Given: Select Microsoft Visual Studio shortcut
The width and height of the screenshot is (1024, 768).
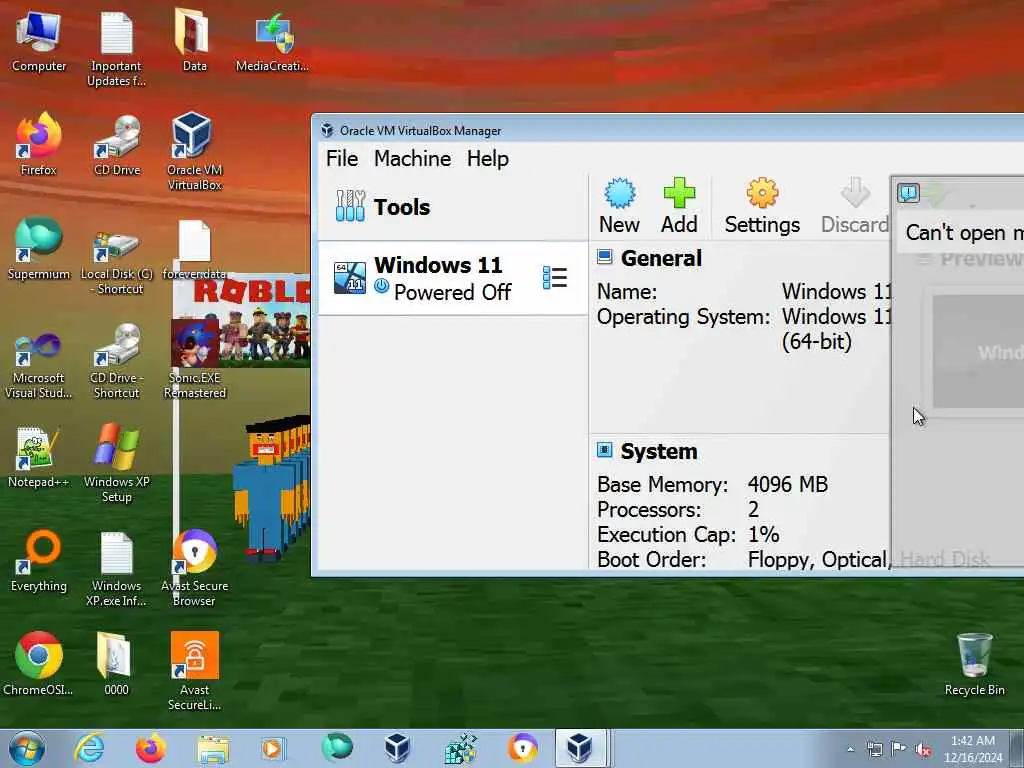Looking at the screenshot, I should click(x=39, y=363).
